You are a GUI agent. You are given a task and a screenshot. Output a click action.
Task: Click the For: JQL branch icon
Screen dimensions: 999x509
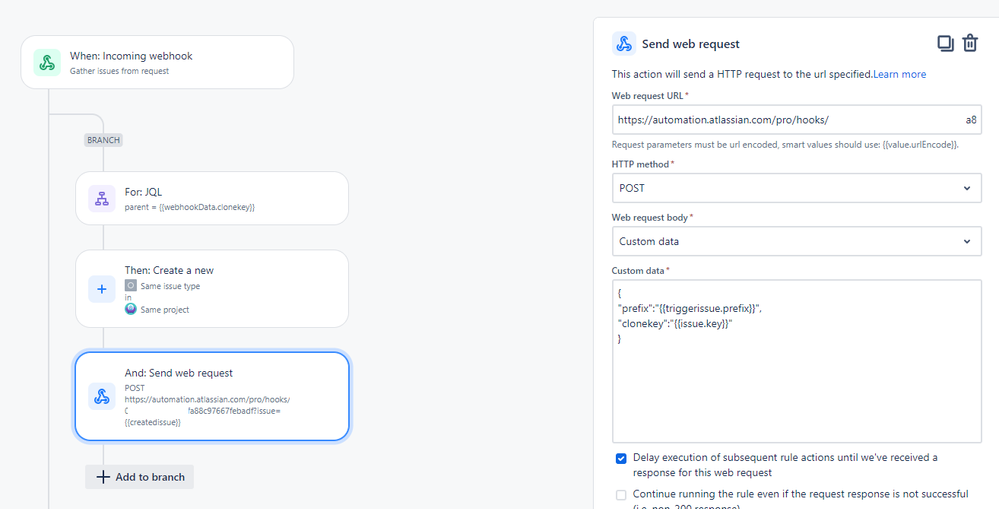tap(102, 199)
